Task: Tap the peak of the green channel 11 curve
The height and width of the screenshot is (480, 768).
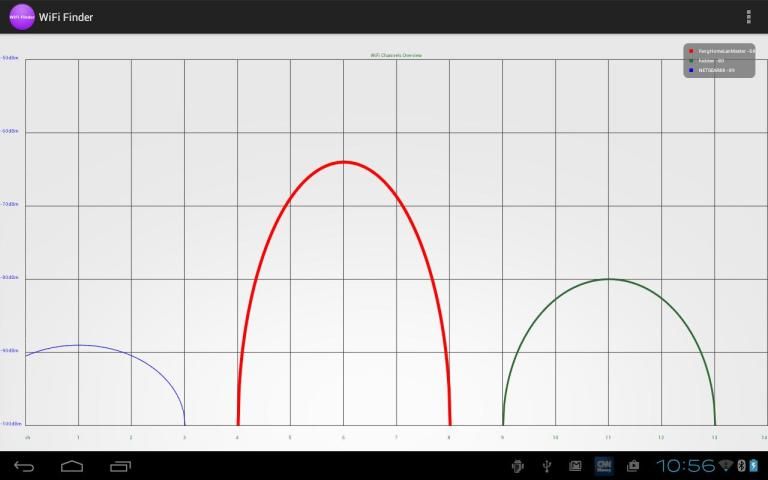Action: pos(609,279)
